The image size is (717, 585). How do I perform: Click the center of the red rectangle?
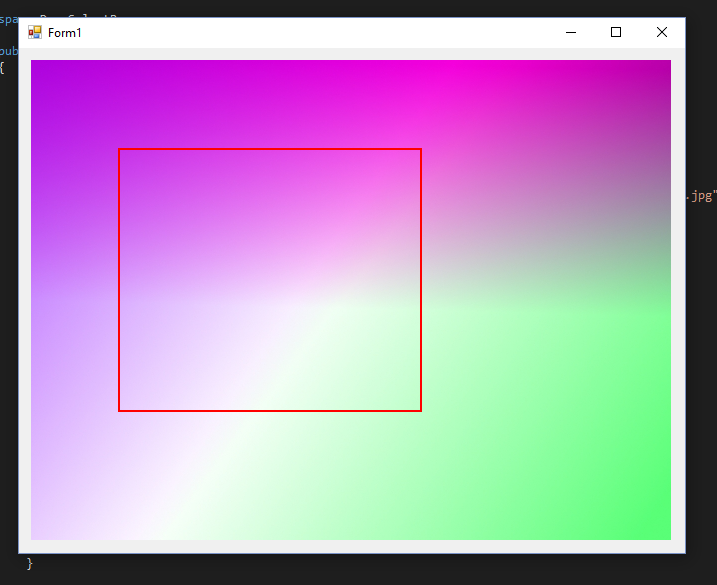(x=270, y=280)
